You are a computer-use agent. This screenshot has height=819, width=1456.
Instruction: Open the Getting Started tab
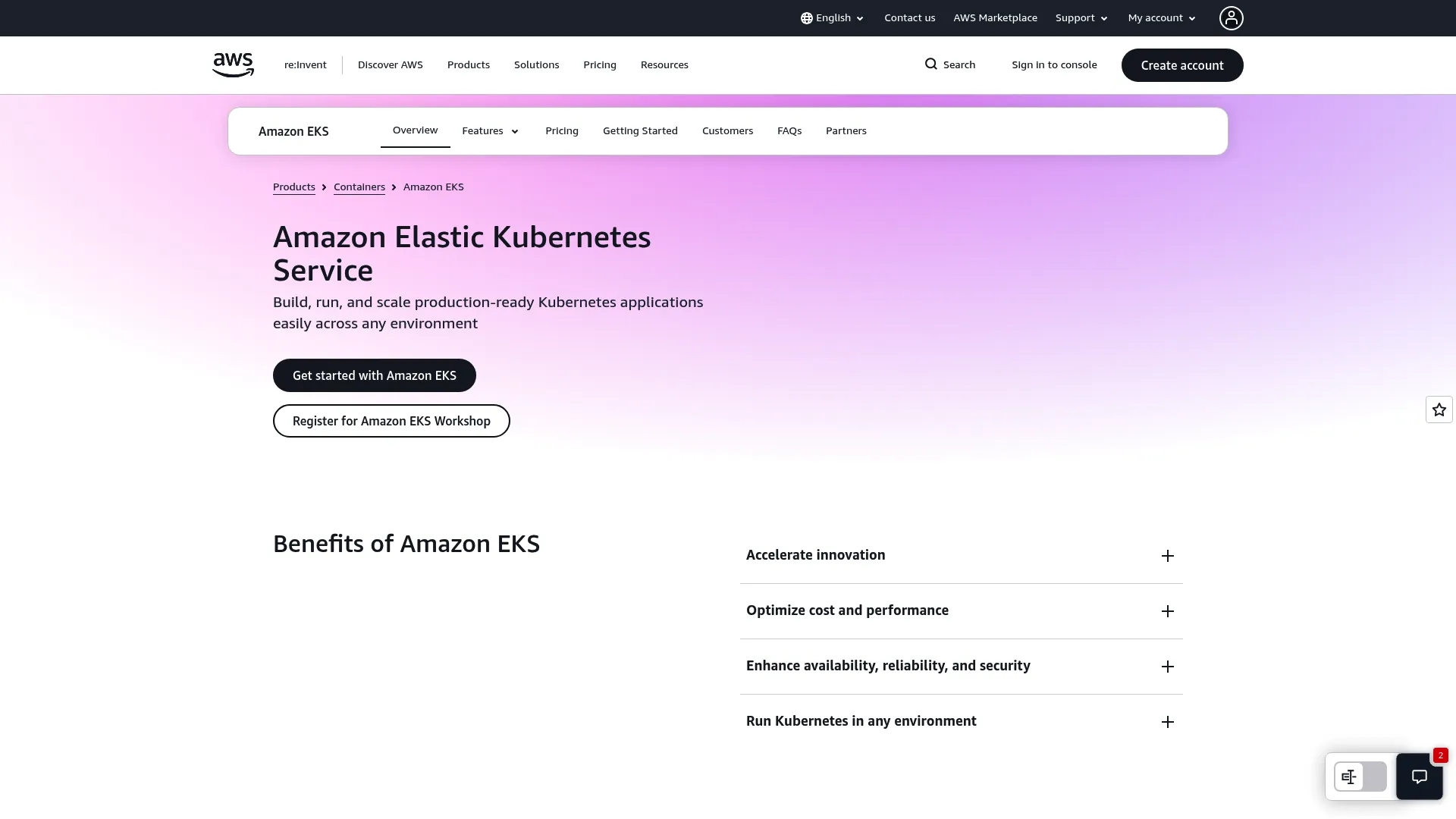640,131
